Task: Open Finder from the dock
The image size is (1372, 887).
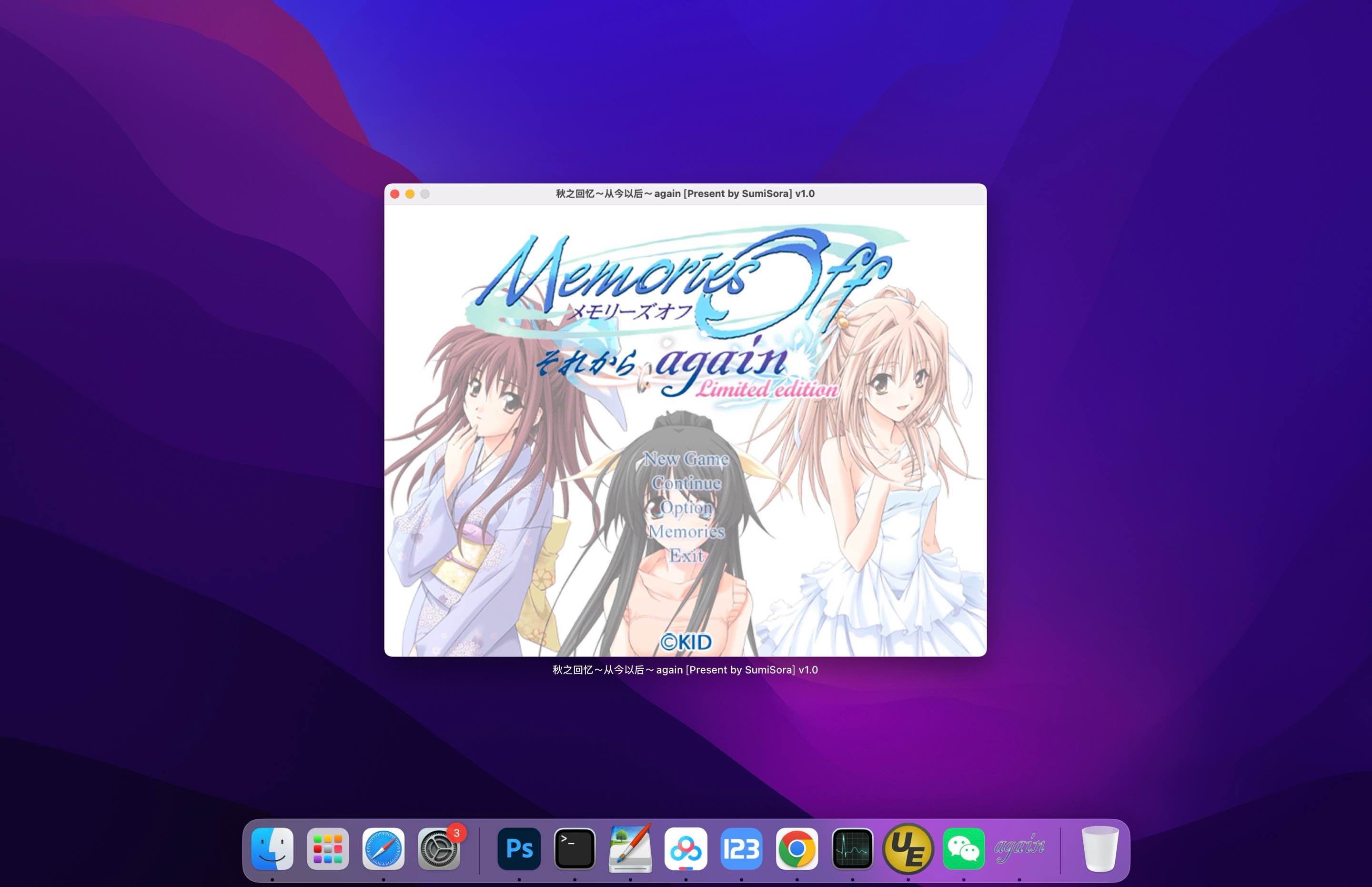Action: pyautogui.click(x=272, y=849)
